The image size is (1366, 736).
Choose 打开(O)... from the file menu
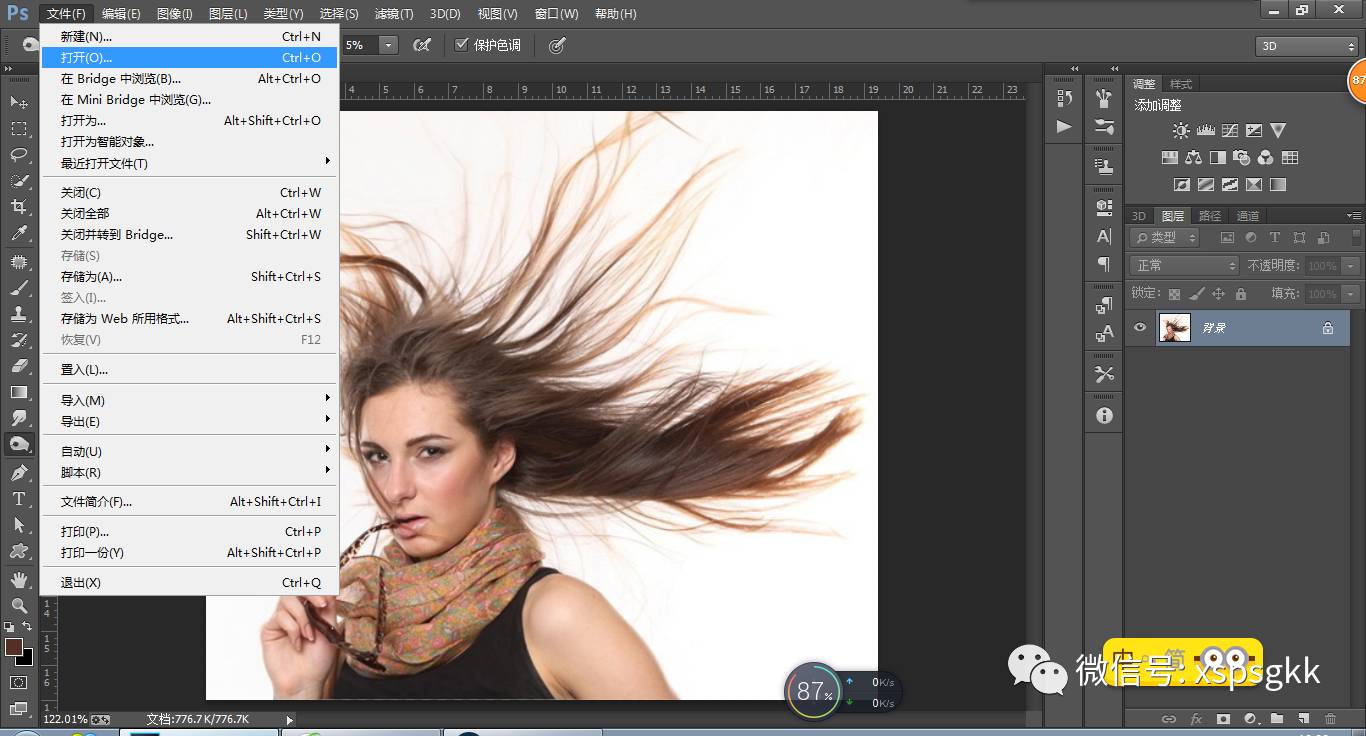pos(189,57)
